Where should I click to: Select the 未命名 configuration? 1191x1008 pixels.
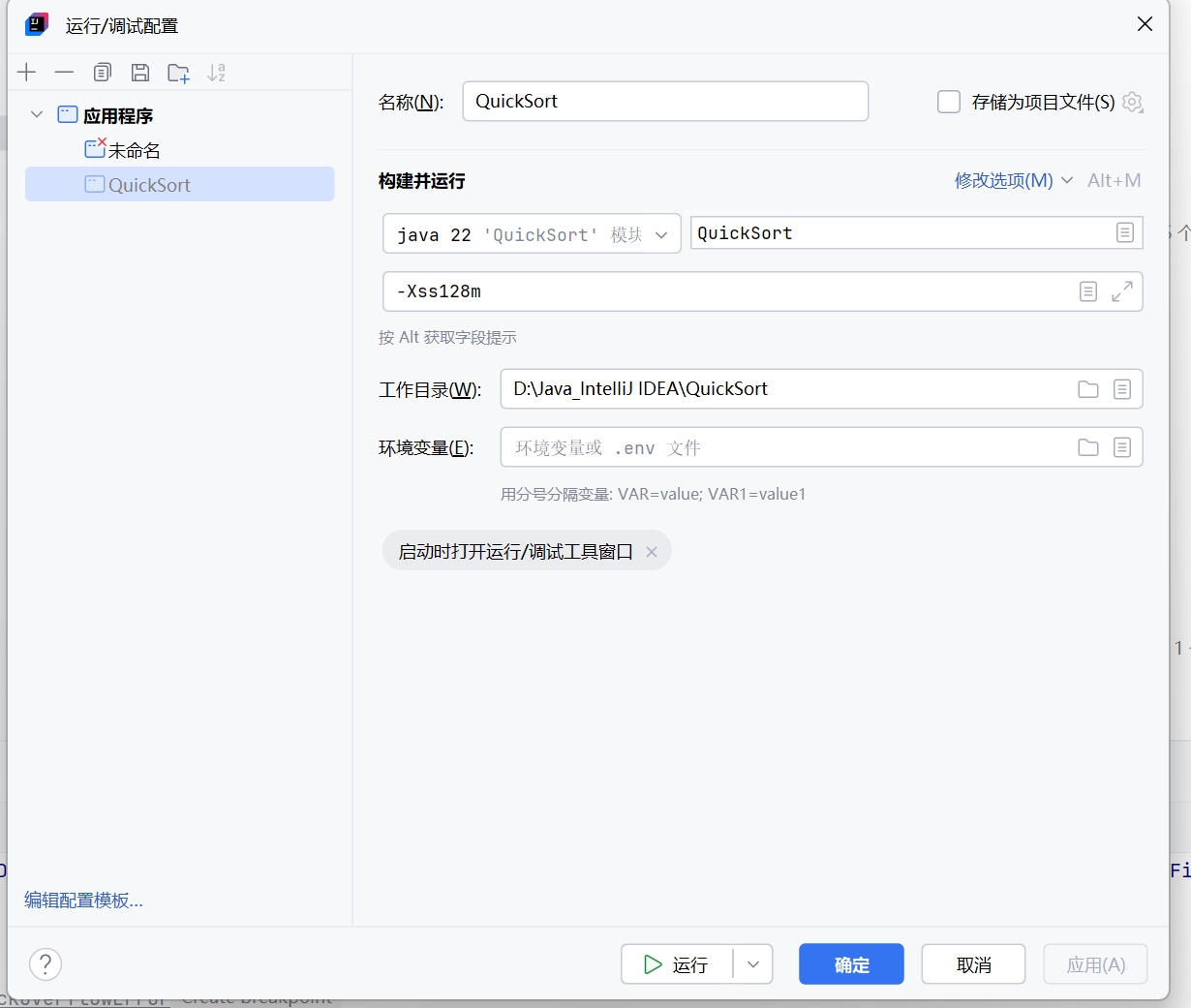tap(179, 150)
